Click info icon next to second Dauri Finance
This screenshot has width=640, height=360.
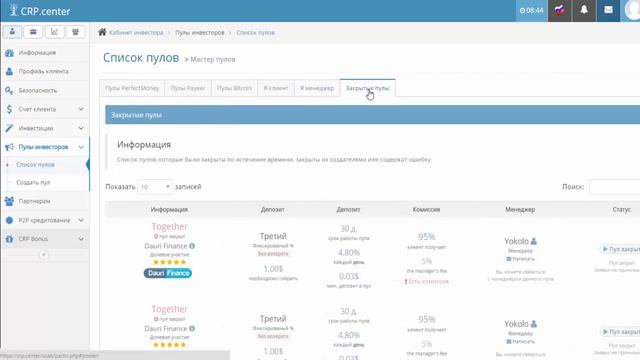(x=192, y=329)
